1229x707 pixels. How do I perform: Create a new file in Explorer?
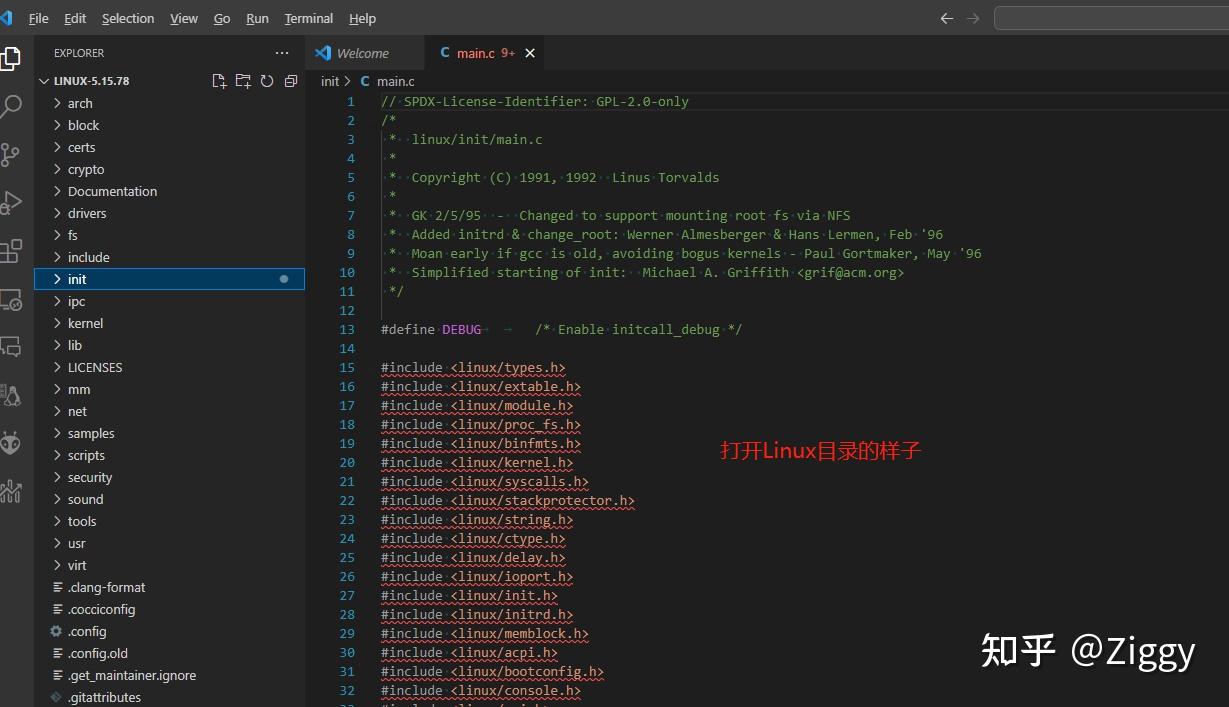[219, 81]
